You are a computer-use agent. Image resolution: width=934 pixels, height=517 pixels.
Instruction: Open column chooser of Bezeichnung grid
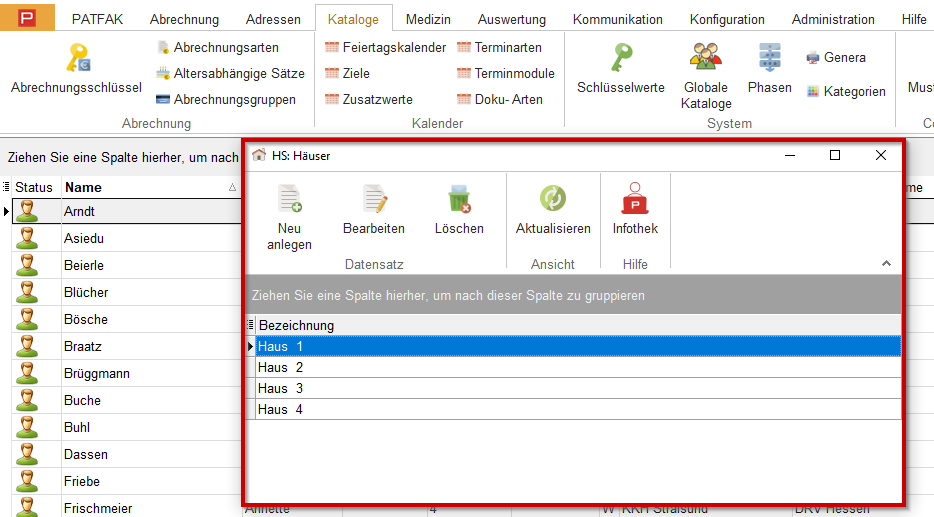pos(250,325)
